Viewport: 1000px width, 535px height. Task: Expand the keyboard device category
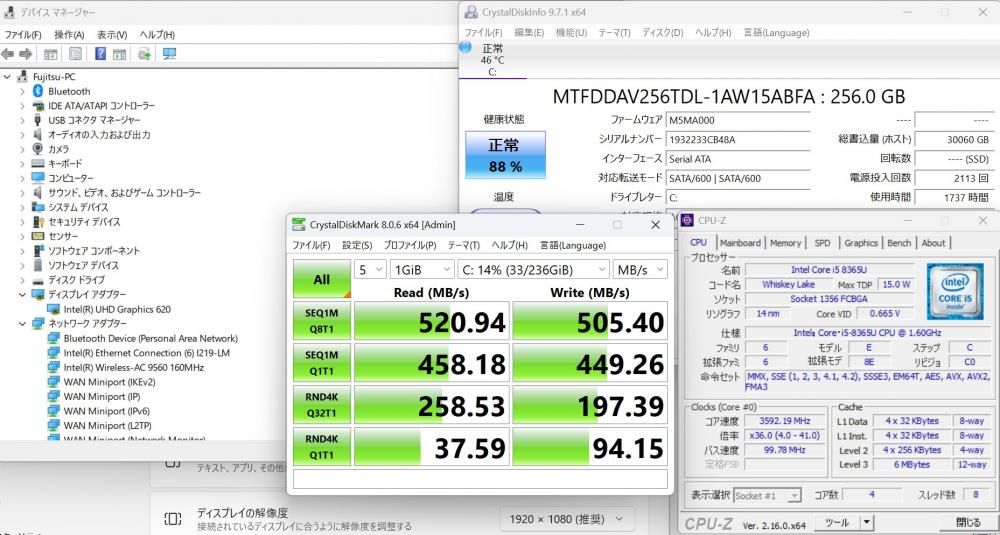pos(22,163)
